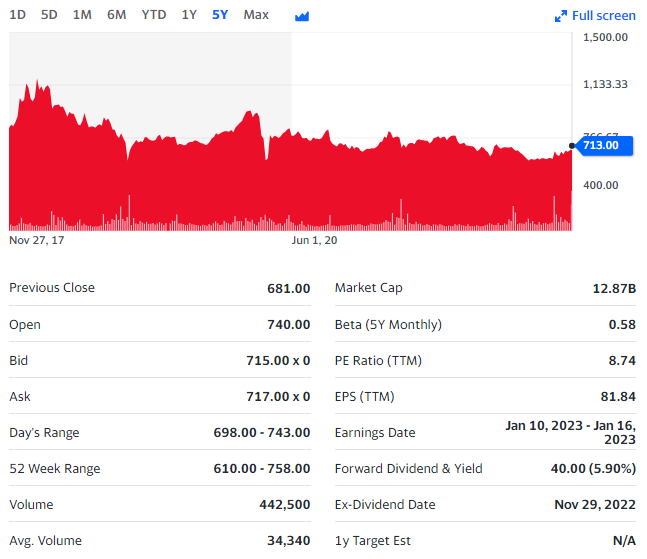Click the 713.00 current price marker
The height and width of the screenshot is (559, 647).
[604, 146]
